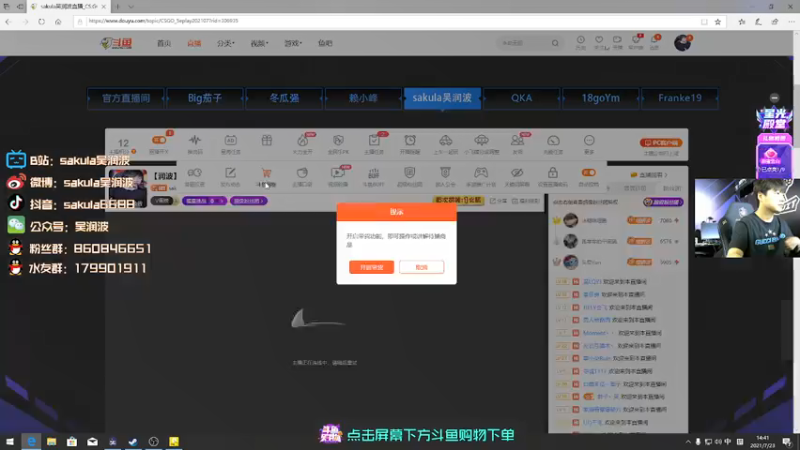Click the orange confirm button in dialog
The height and width of the screenshot is (450, 800).
tap(371, 267)
